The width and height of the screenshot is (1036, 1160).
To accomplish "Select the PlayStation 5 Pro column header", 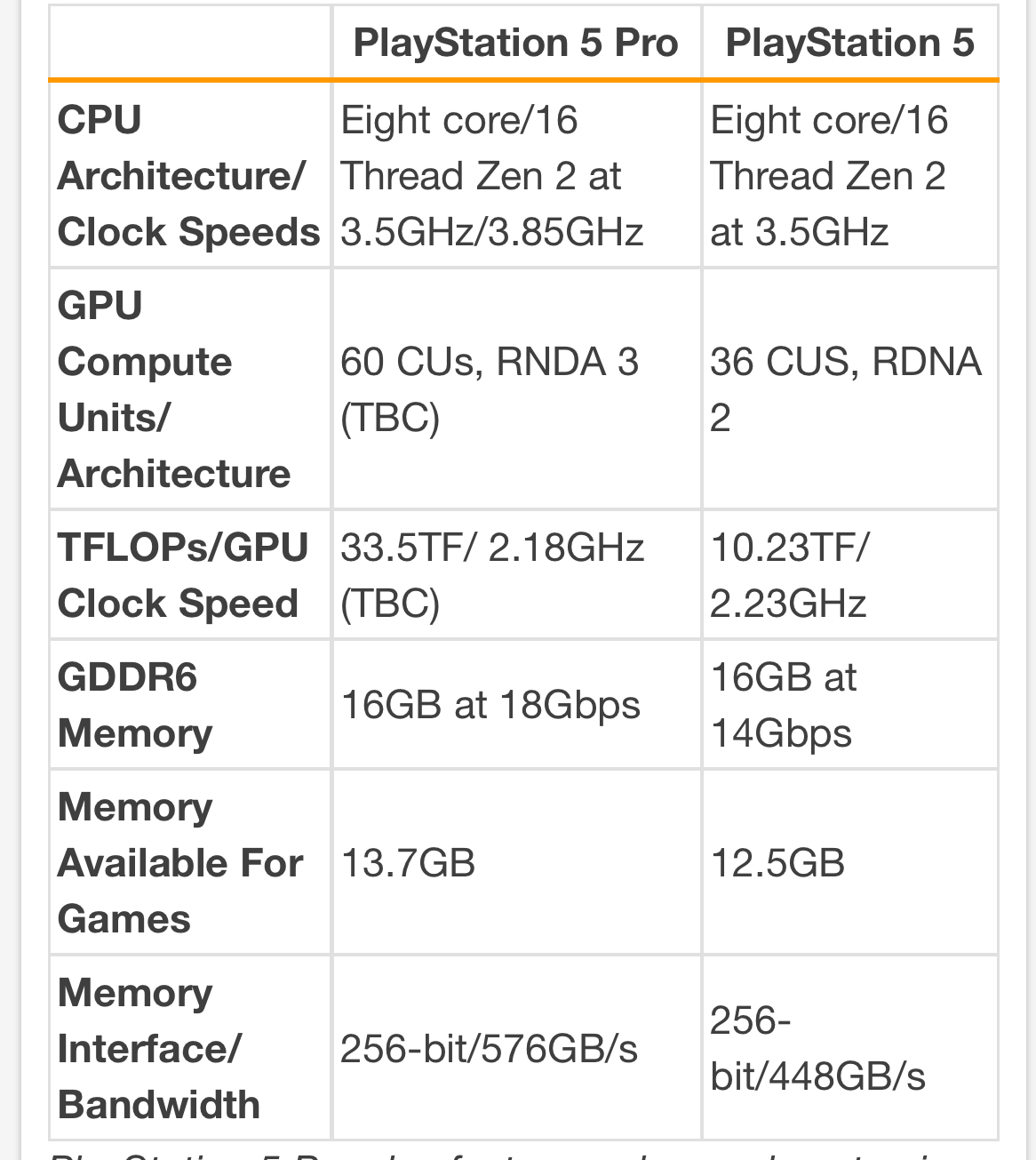I will click(516, 43).
